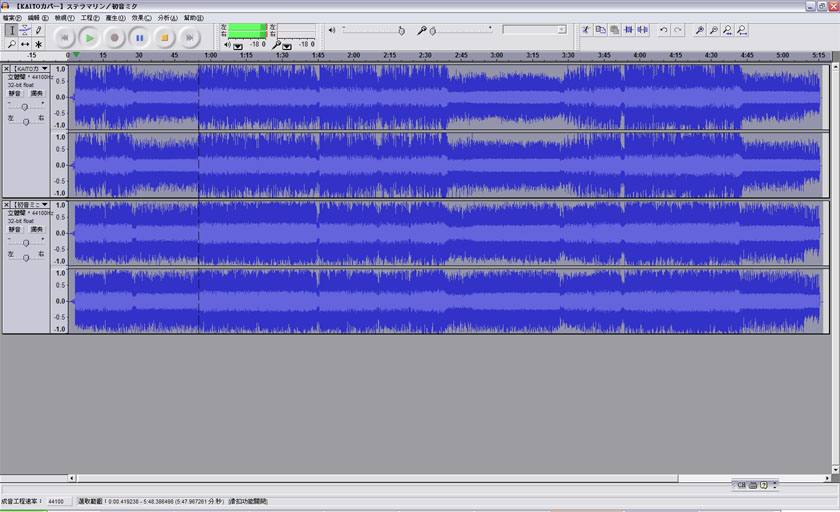This screenshot has width=840, height=512.
Task: Toggle Solo on the 初音ミク track
Action: tap(36, 230)
